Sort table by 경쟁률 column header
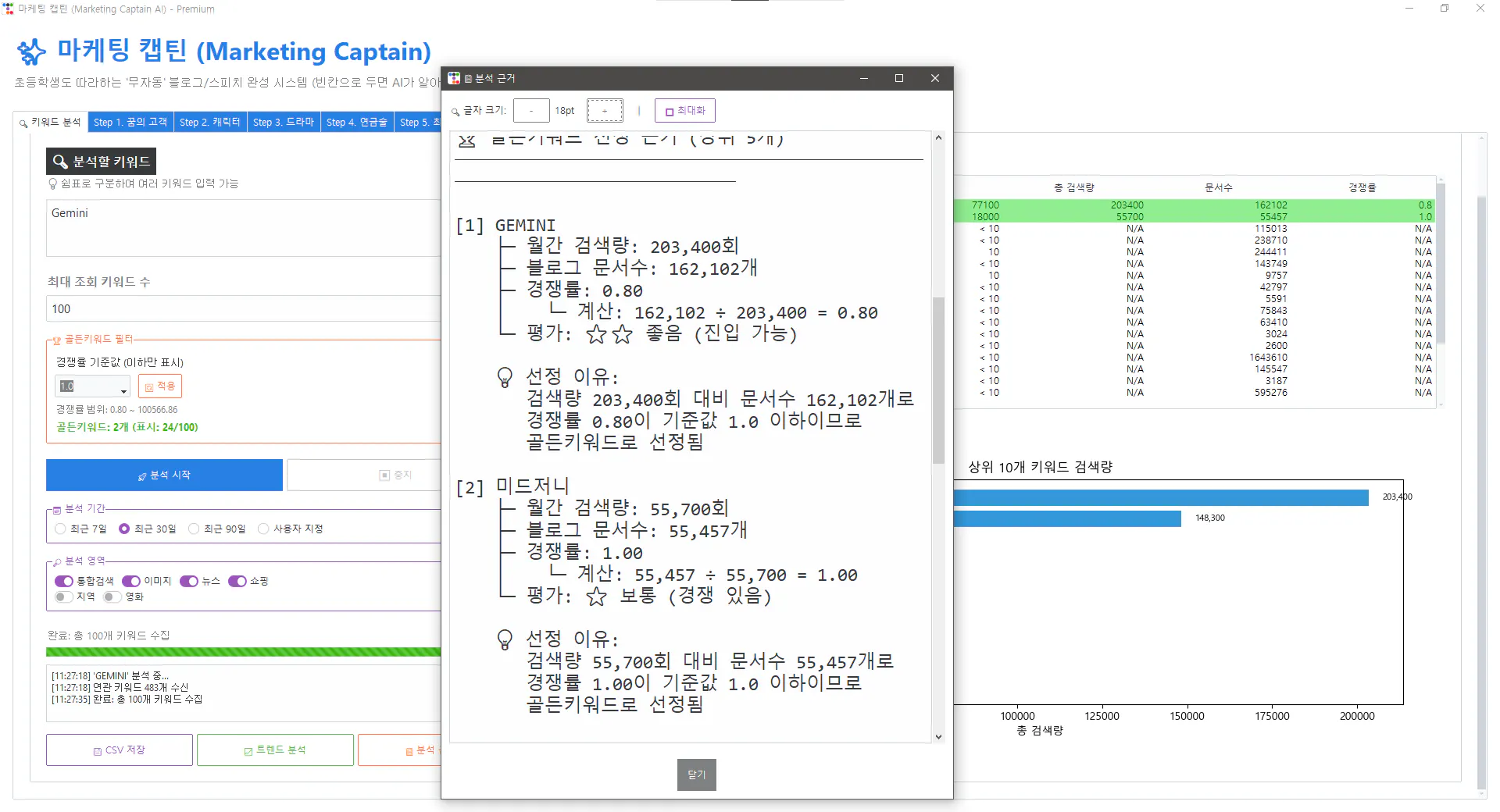Image resolution: width=1500 pixels, height=812 pixels. (x=1362, y=188)
